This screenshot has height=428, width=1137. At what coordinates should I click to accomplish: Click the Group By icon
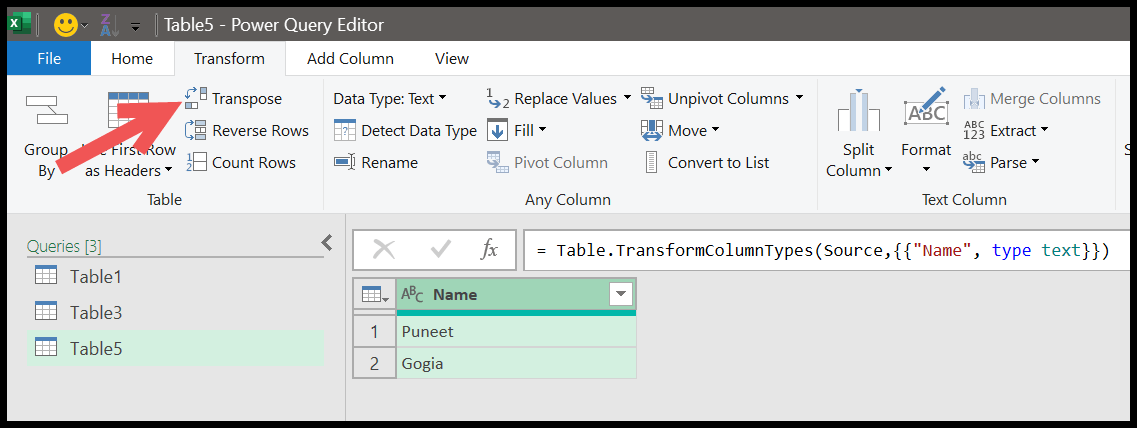46,111
